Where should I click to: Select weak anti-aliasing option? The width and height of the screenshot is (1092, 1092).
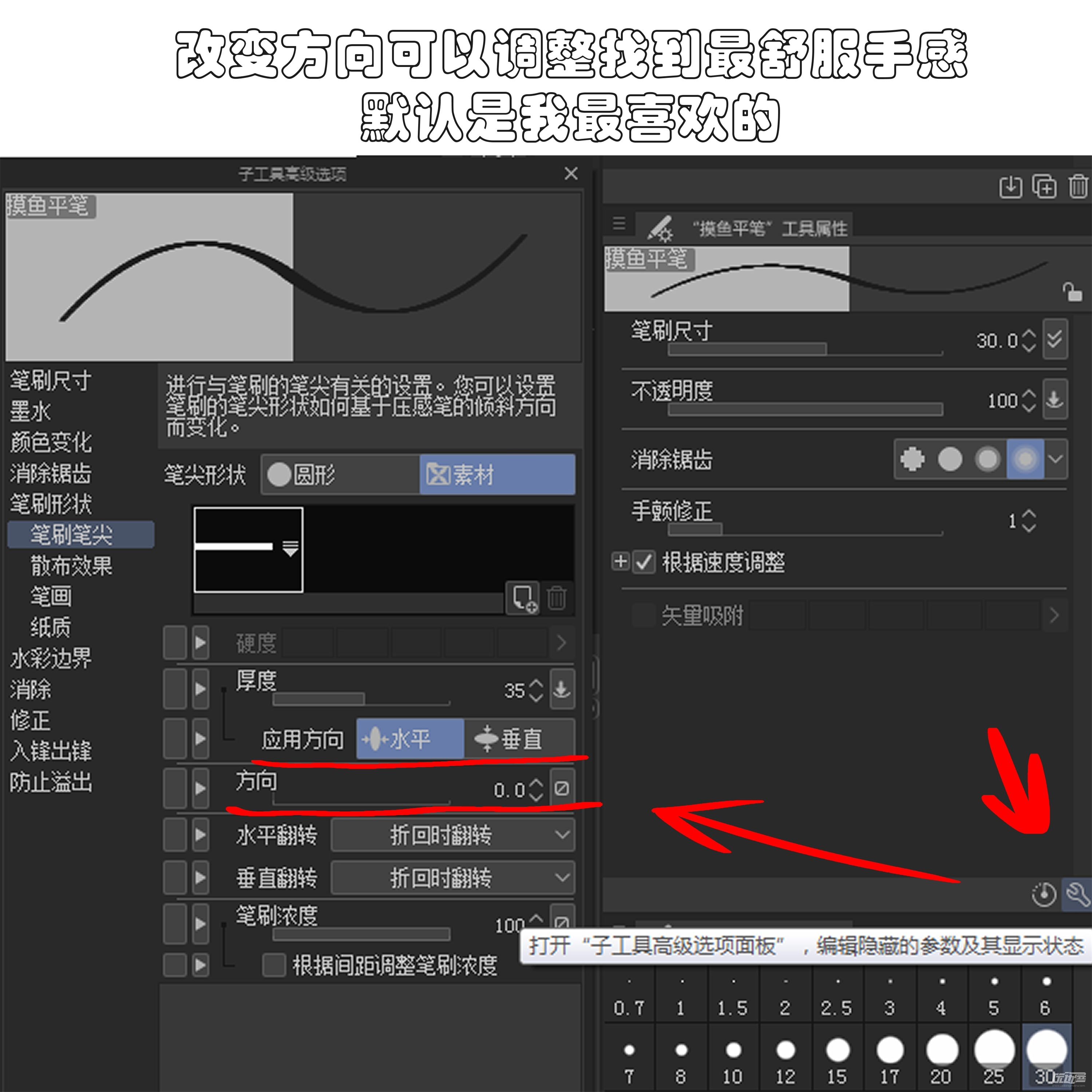tap(950, 459)
